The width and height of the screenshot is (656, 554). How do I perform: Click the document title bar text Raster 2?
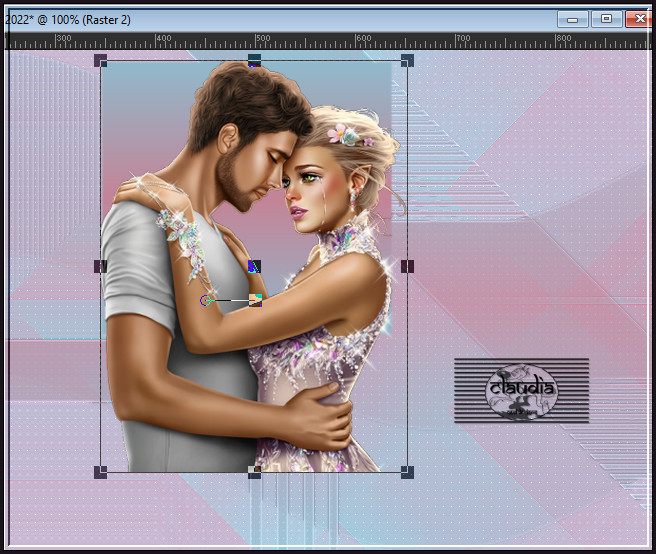[108, 20]
